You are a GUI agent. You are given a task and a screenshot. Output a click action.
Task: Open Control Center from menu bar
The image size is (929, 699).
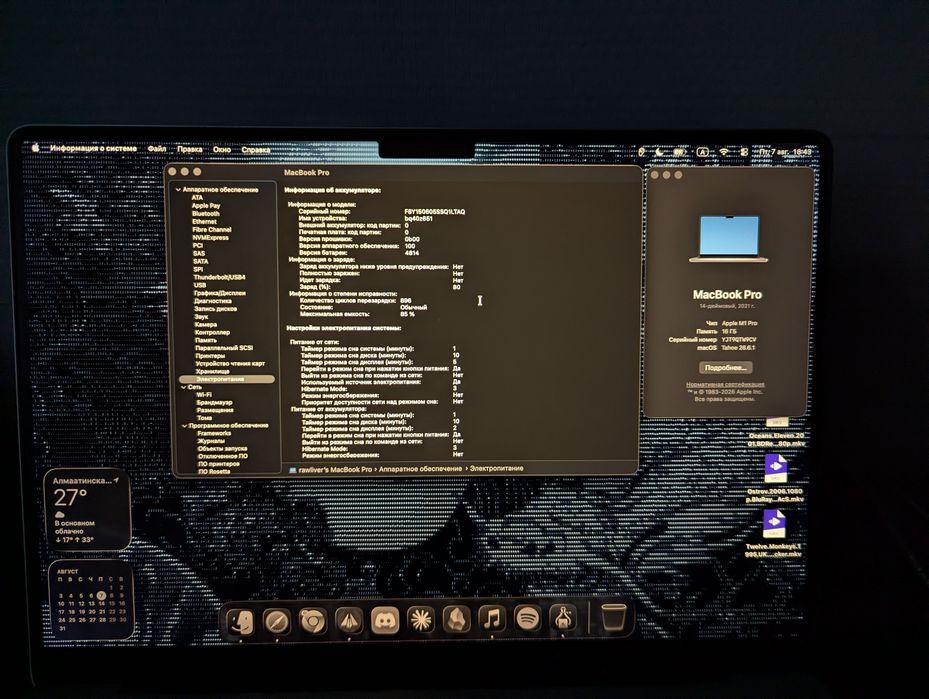(x=745, y=152)
